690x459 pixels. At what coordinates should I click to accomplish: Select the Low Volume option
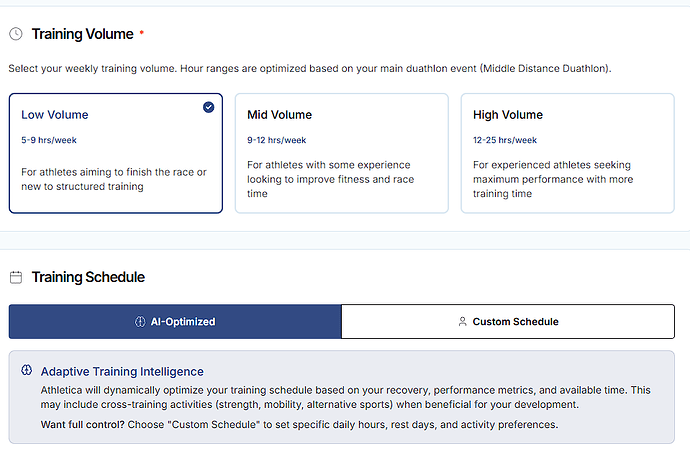115,153
